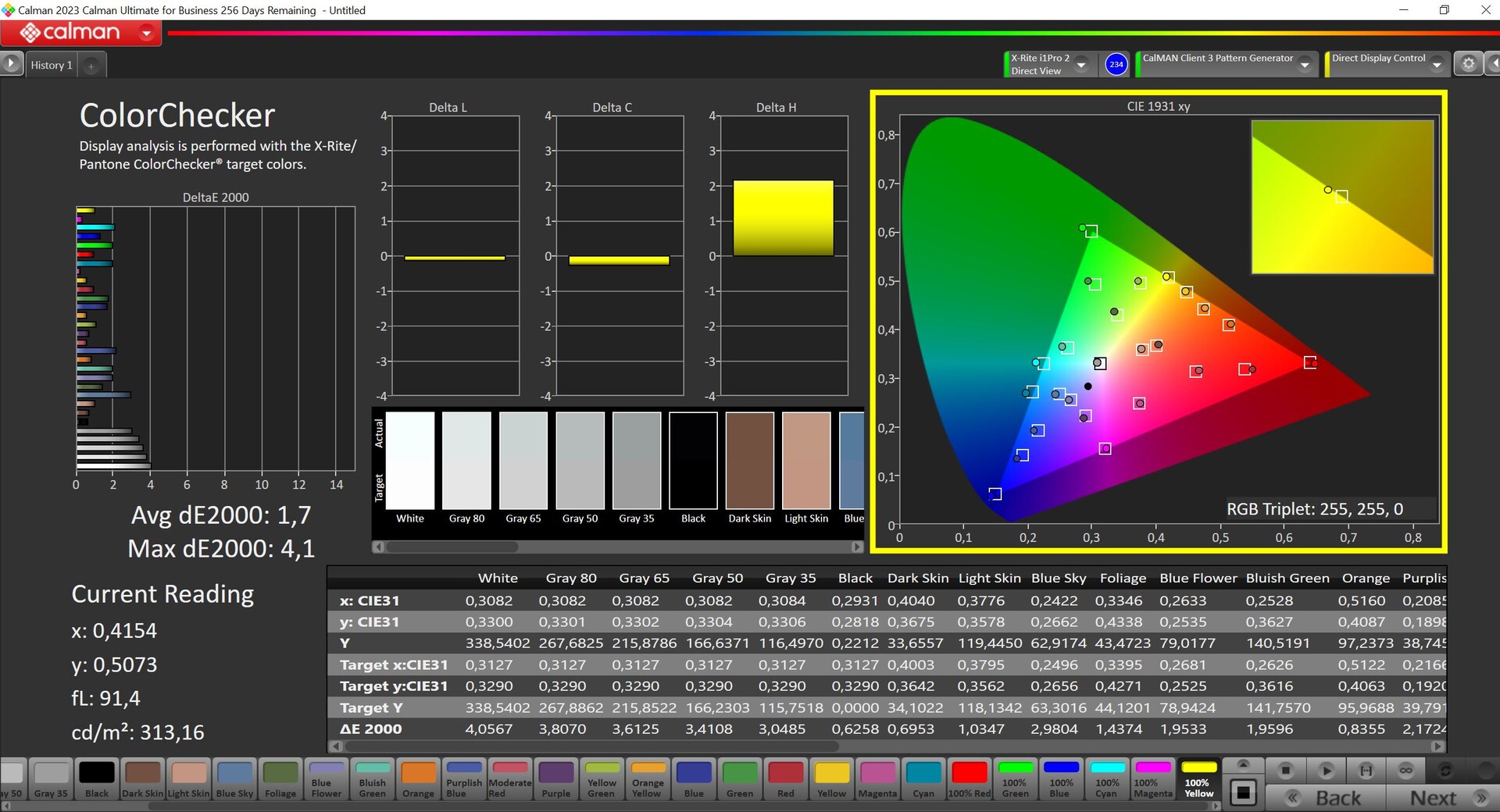Viewport: 1500px width, 812px height.
Task: Click the White ΔE value 4,0567
Action: 489,728
